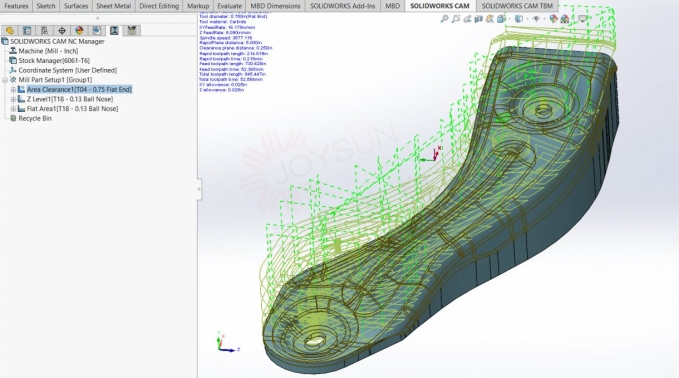Screen dimensions: 679x378
Task: Click the View Orientation cube icon
Action: [501, 19]
